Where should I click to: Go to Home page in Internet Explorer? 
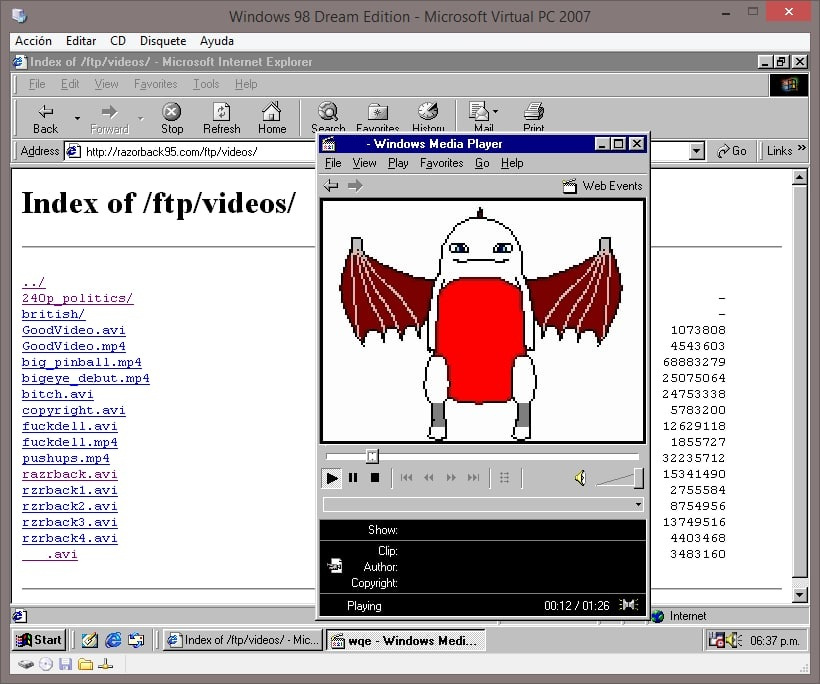[x=271, y=119]
